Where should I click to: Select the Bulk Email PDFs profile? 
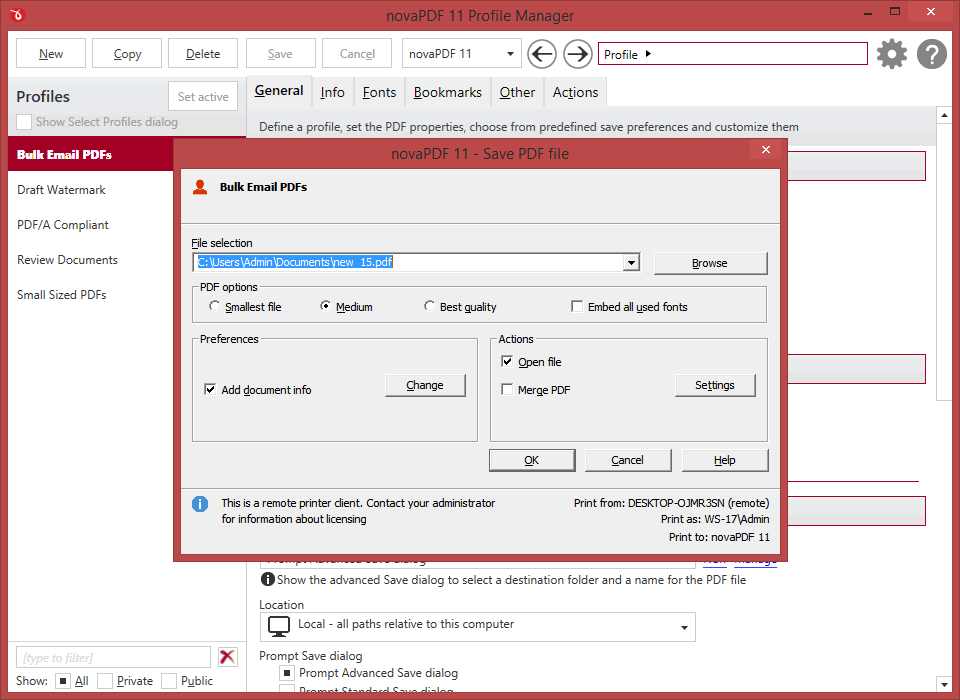pyautogui.click(x=91, y=154)
